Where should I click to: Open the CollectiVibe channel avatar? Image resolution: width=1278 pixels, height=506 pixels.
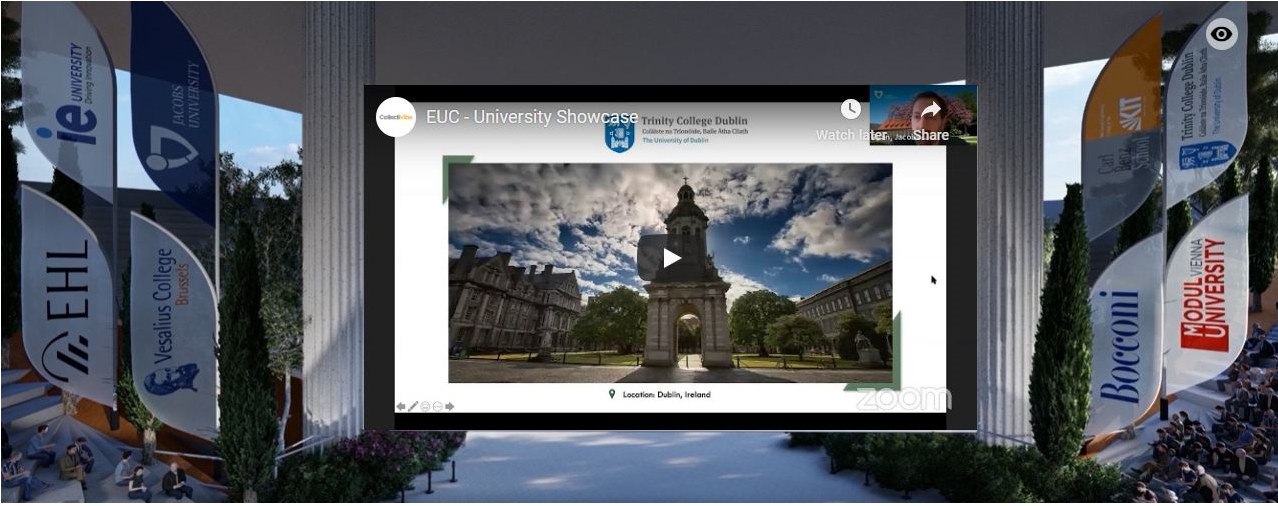point(396,117)
